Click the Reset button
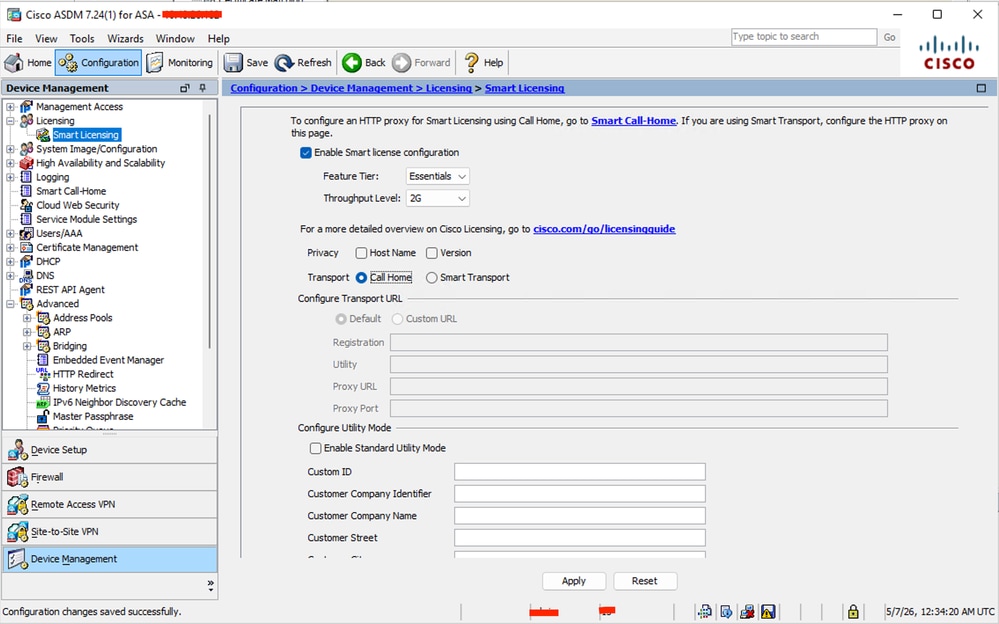Viewport: 999px width, 624px height. click(644, 581)
